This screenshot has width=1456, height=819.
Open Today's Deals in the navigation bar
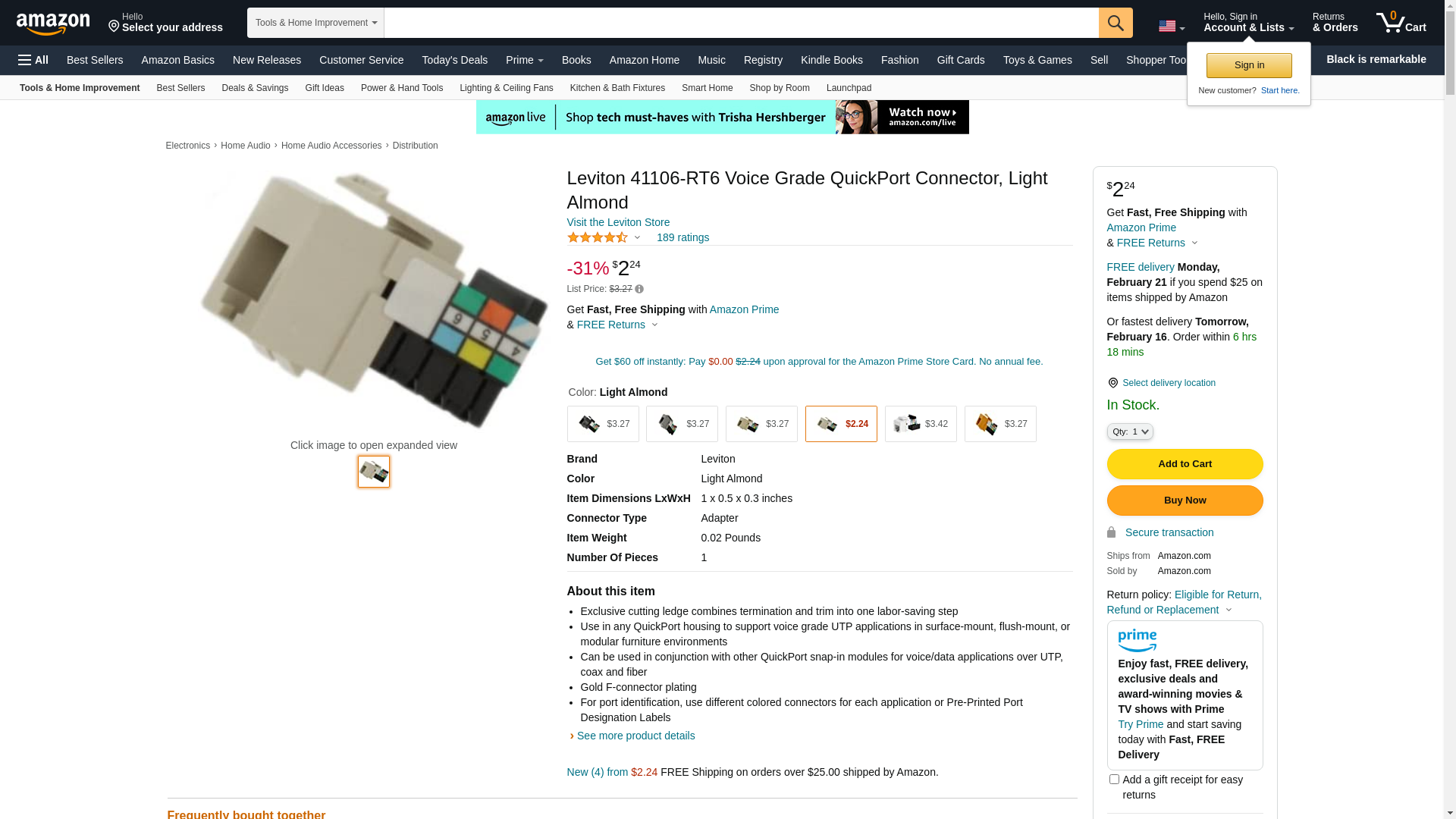(x=455, y=60)
